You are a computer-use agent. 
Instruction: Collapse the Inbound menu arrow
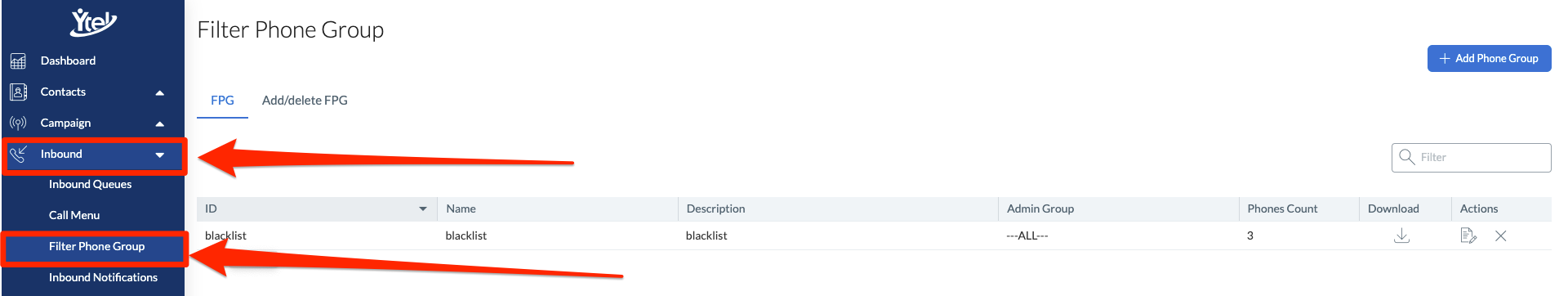[160, 155]
